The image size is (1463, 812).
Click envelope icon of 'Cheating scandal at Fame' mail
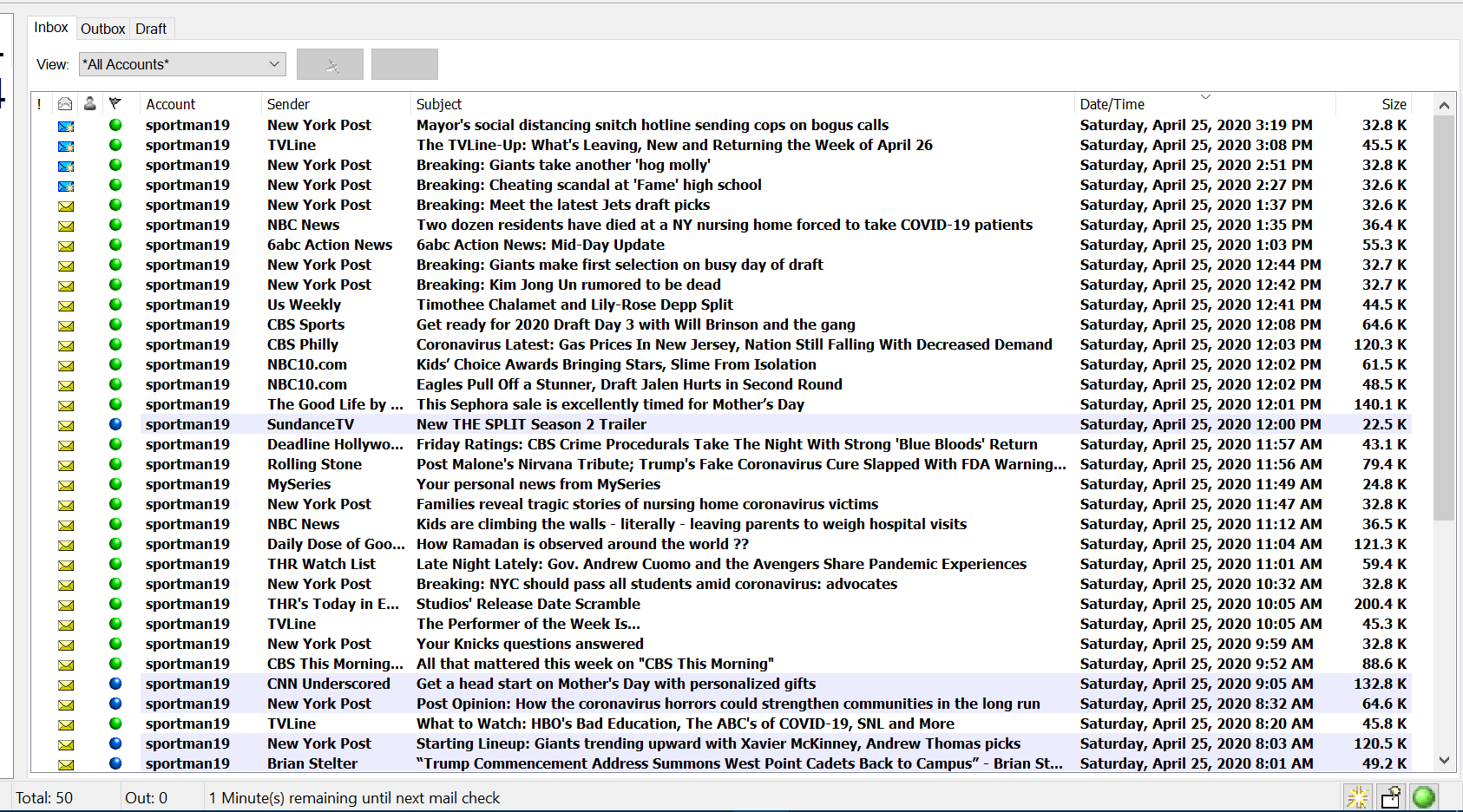click(66, 186)
